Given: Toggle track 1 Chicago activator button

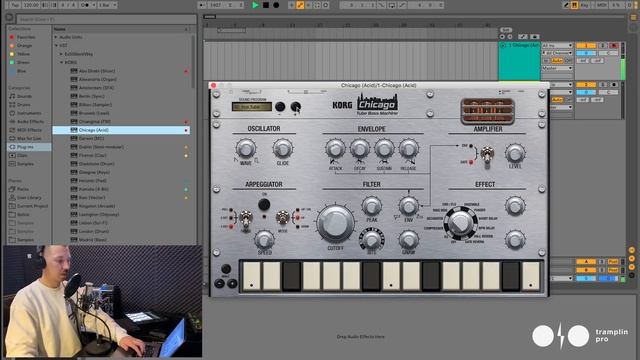Looking at the screenshot, I should (x=586, y=45).
